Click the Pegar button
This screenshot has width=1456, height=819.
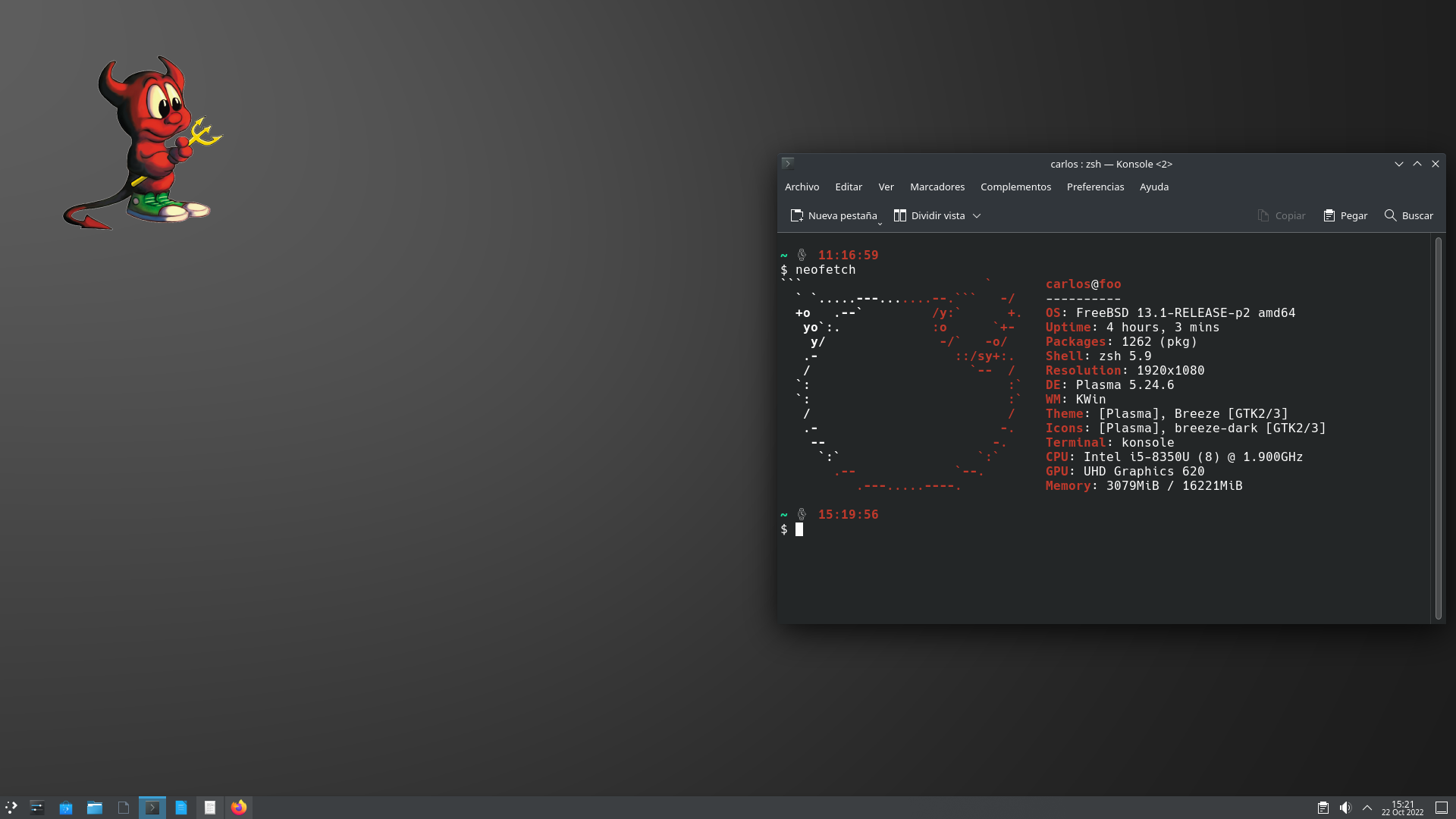click(1345, 216)
